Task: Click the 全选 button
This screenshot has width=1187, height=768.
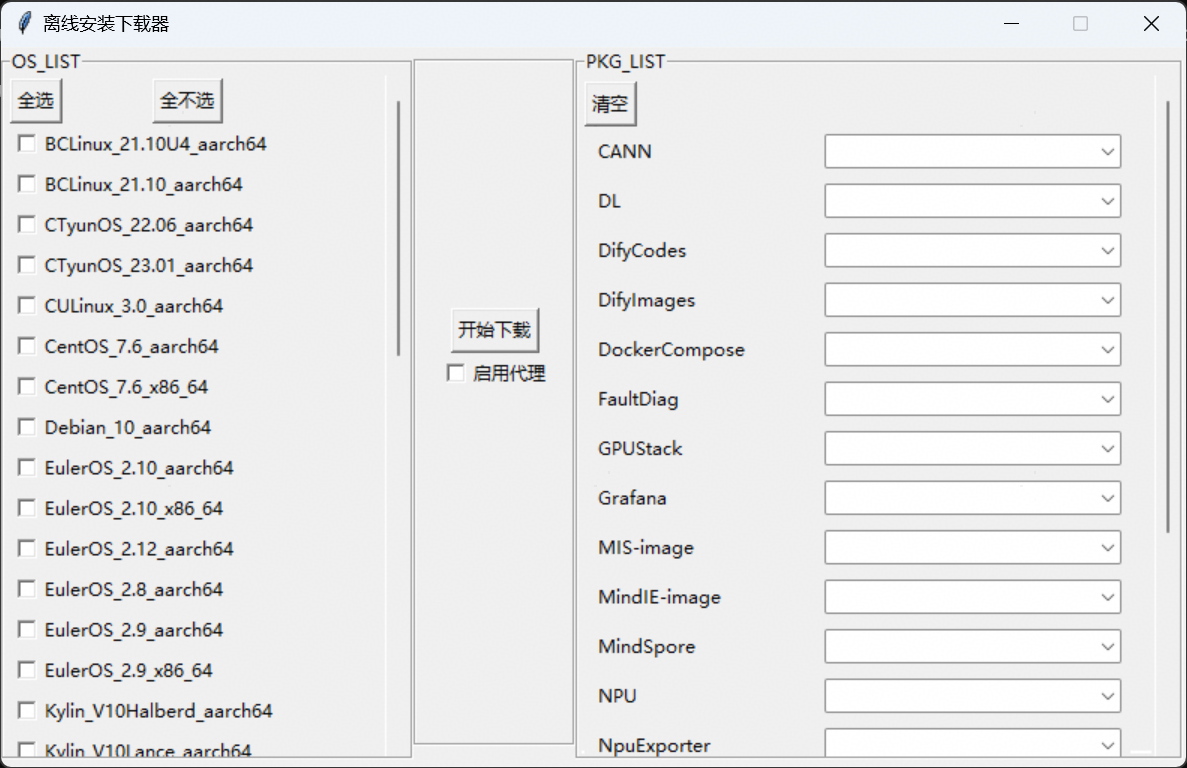Action: point(36,101)
